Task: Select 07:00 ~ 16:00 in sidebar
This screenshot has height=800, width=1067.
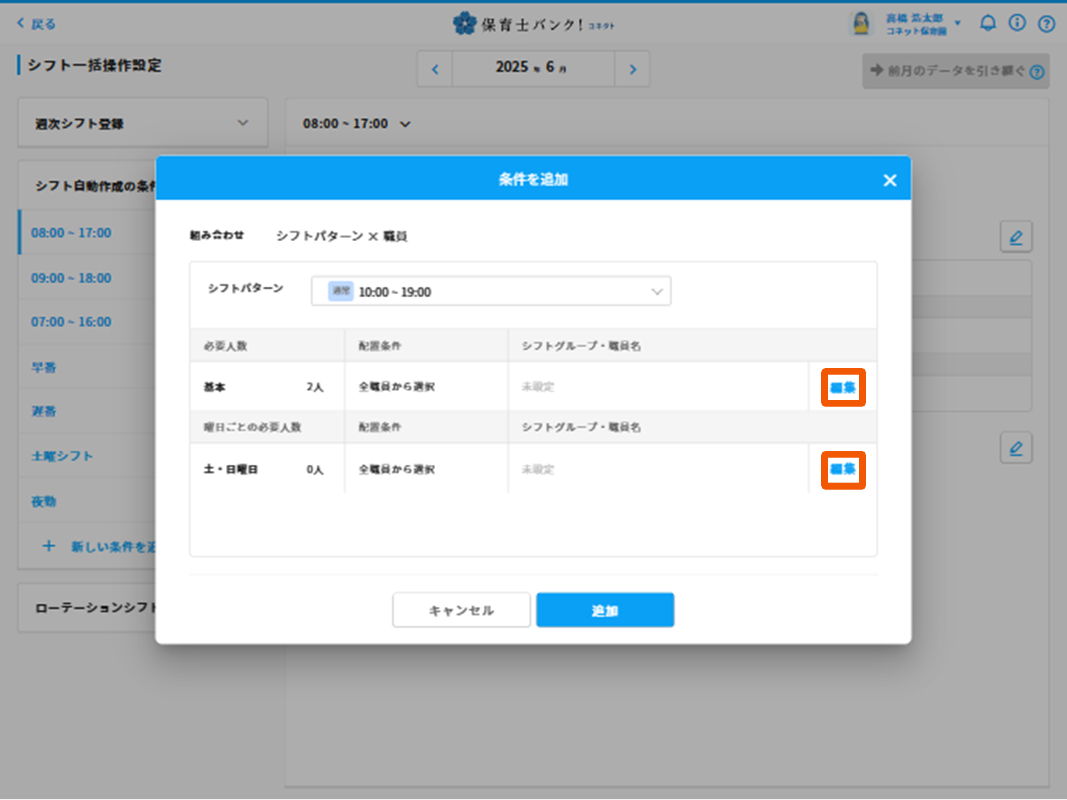Action: 71,322
